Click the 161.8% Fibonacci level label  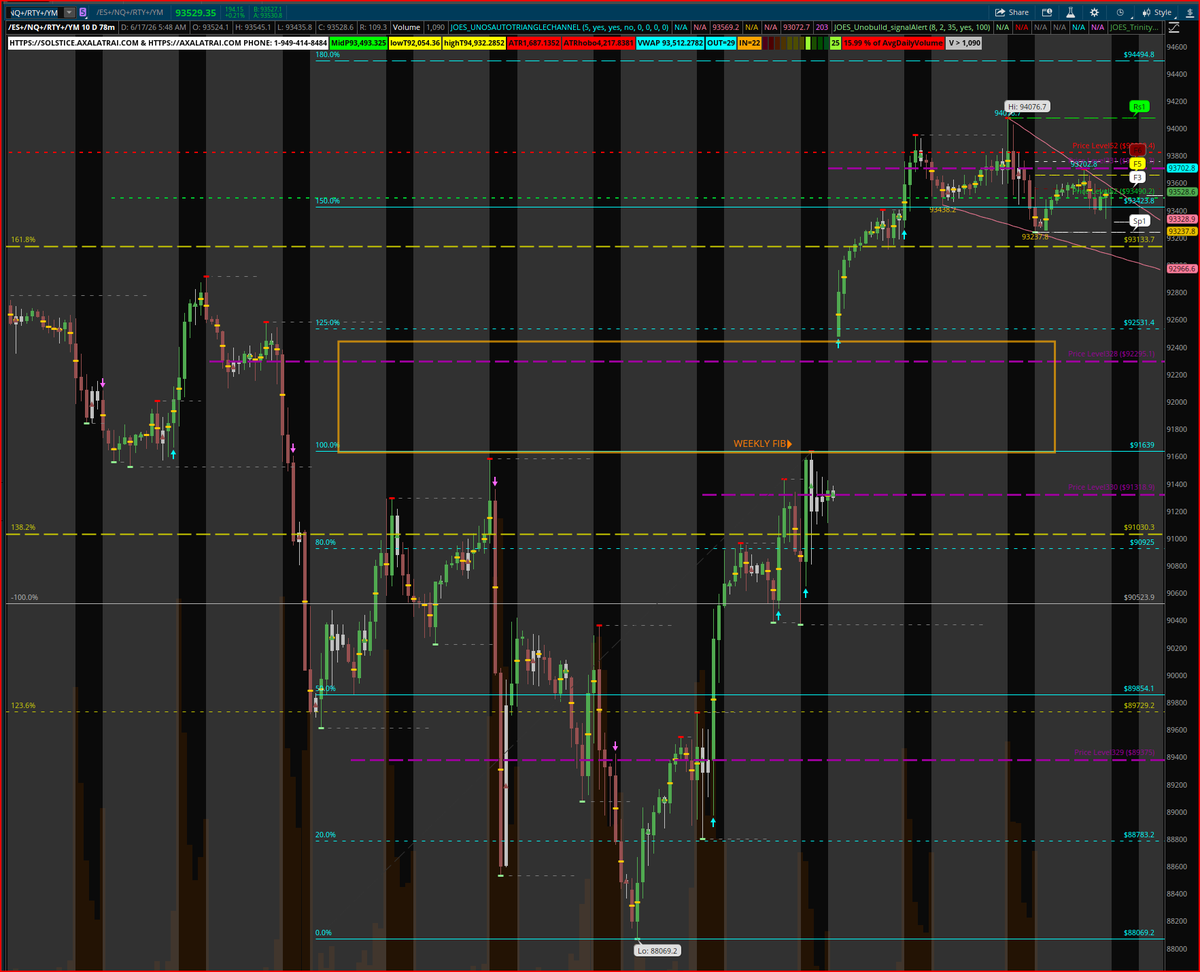point(23,240)
